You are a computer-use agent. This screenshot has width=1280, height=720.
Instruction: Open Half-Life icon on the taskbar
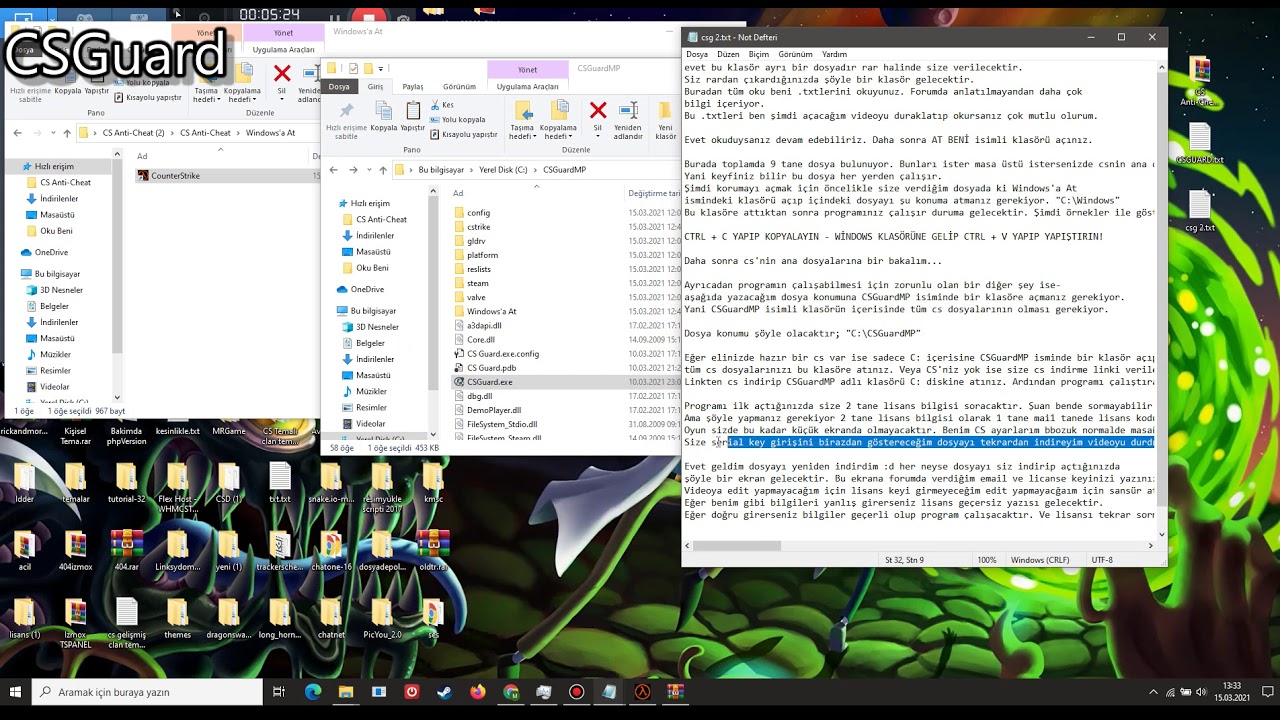[642, 692]
